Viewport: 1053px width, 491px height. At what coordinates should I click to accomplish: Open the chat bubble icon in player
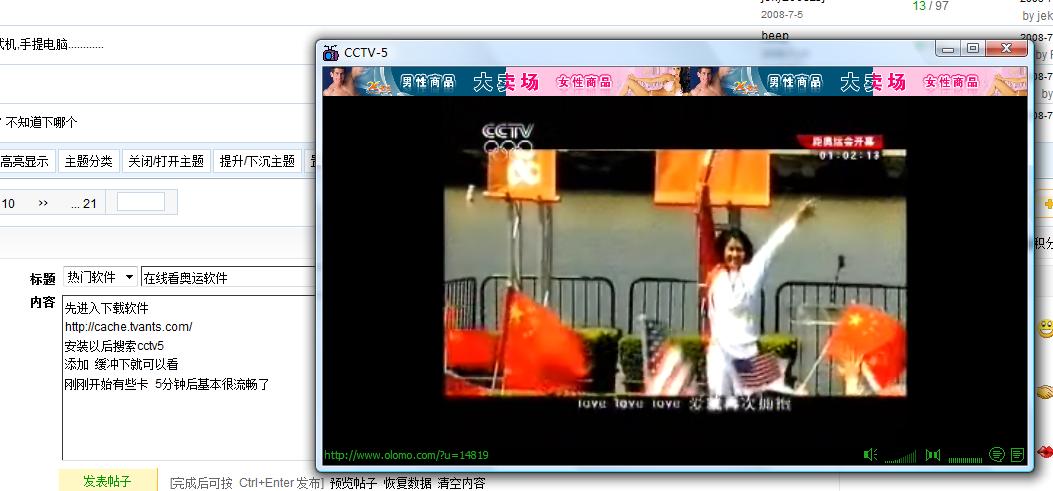point(997,455)
